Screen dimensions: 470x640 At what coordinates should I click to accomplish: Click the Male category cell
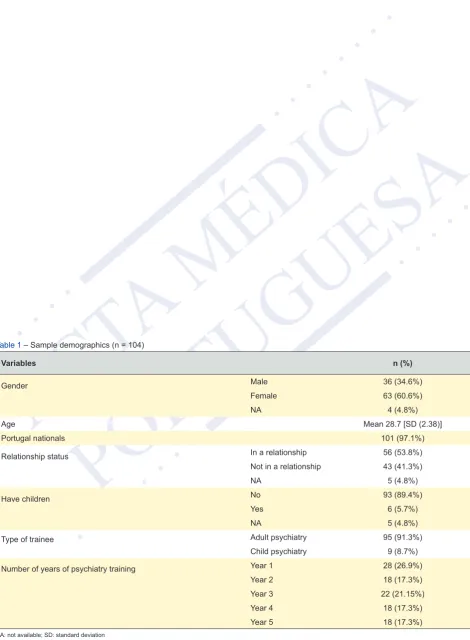[x=259, y=382]
